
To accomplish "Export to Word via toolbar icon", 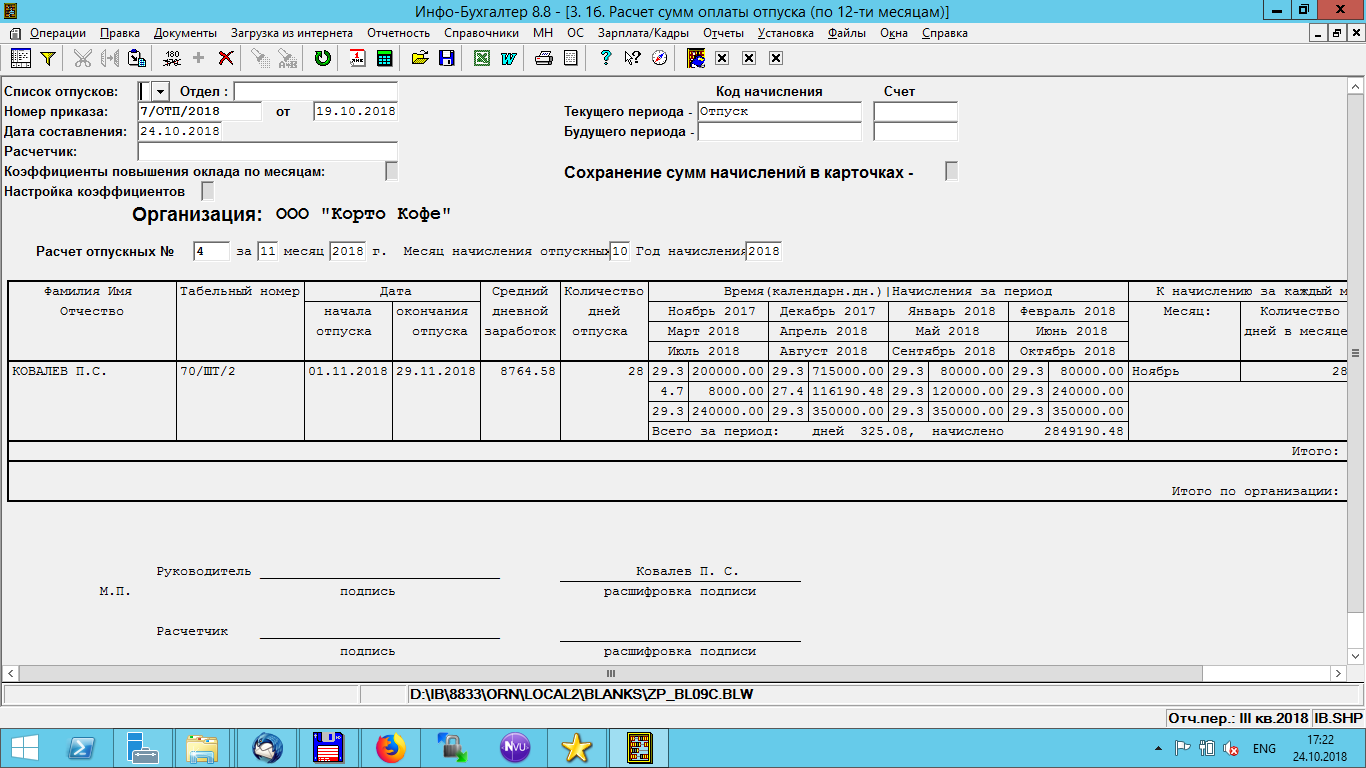I will [508, 58].
